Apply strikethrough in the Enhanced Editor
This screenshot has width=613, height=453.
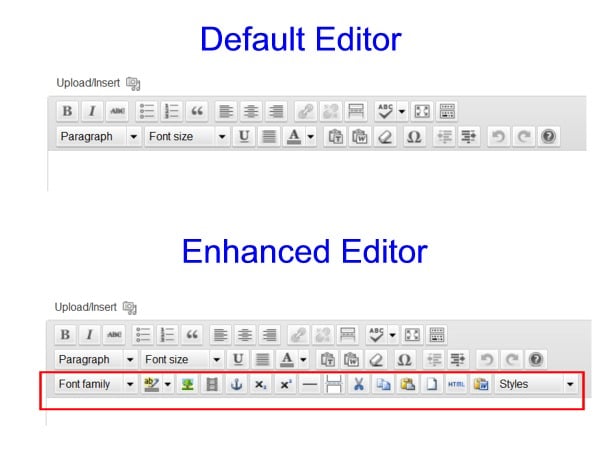(x=114, y=335)
